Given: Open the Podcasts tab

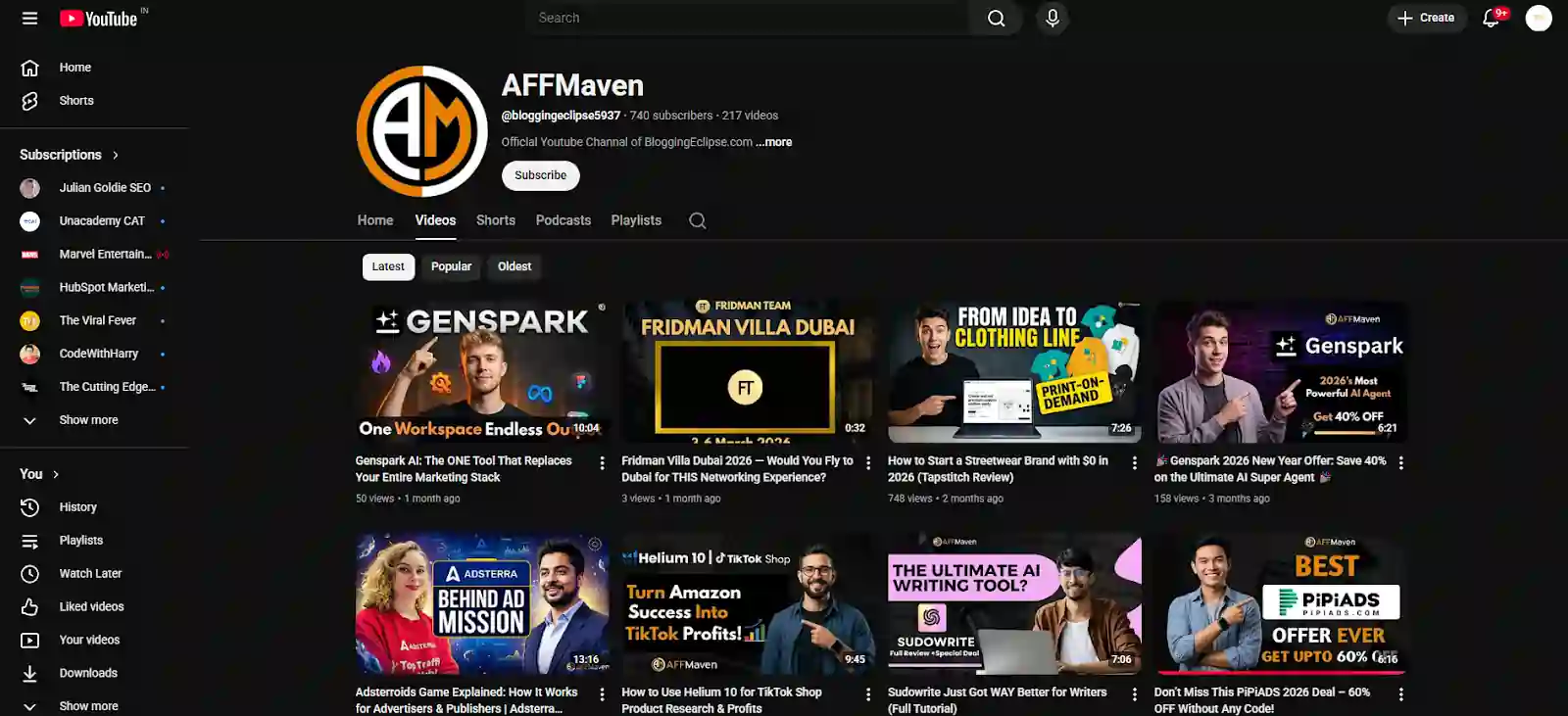Looking at the screenshot, I should coord(563,220).
